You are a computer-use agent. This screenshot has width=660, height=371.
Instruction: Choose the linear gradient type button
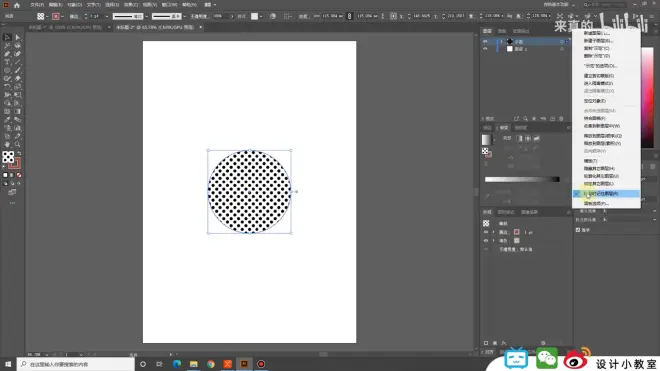(519, 139)
